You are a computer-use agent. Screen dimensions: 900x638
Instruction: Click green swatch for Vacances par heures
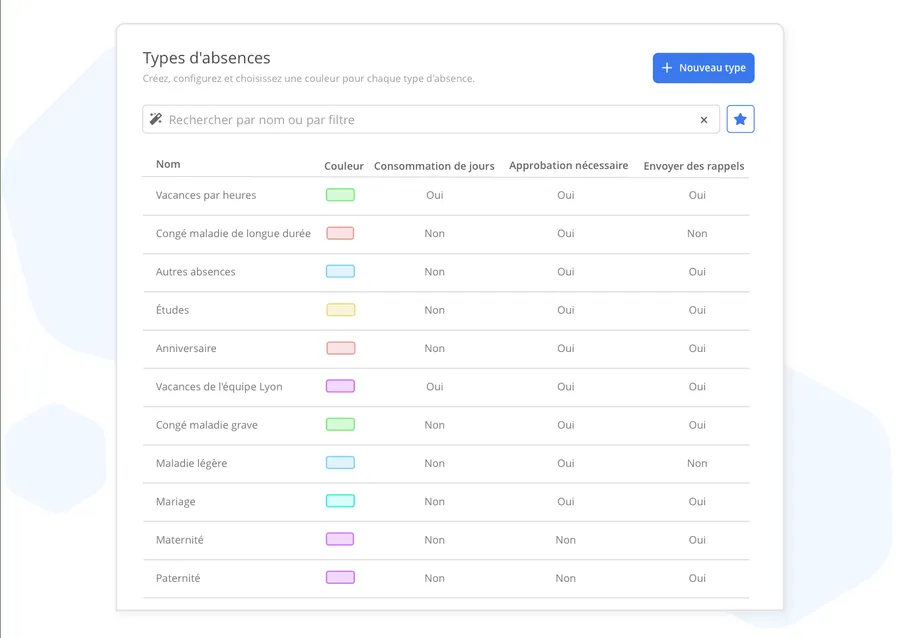[x=340, y=195]
